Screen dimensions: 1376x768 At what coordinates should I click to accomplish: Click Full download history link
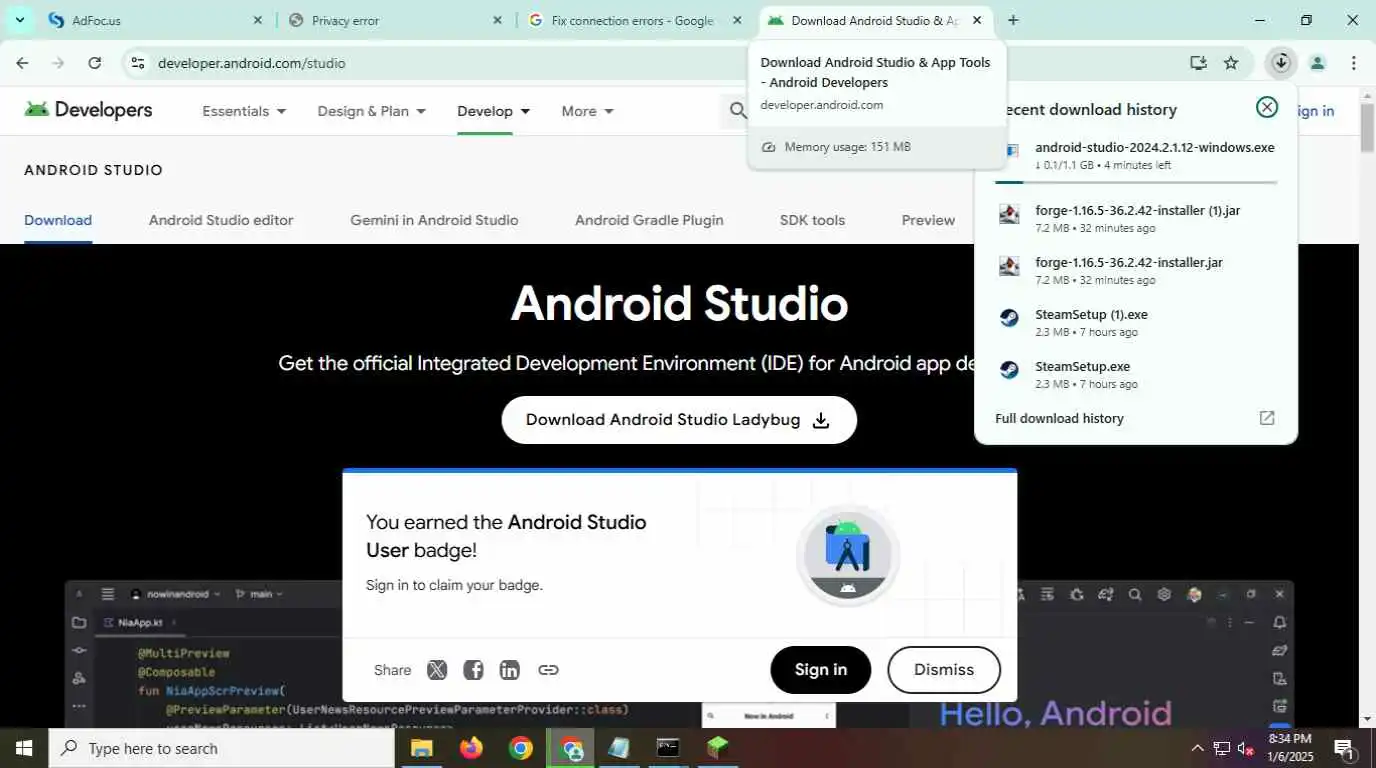(x=1059, y=418)
